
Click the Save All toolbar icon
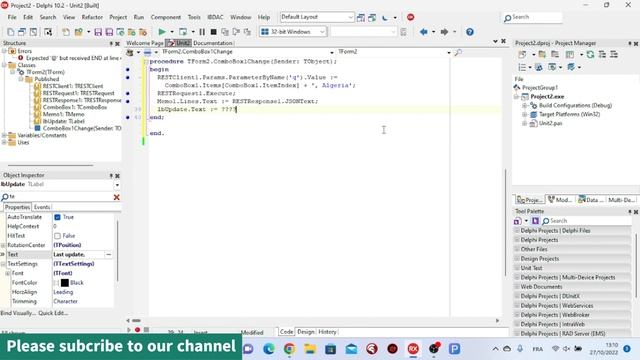pyautogui.click(x=109, y=32)
